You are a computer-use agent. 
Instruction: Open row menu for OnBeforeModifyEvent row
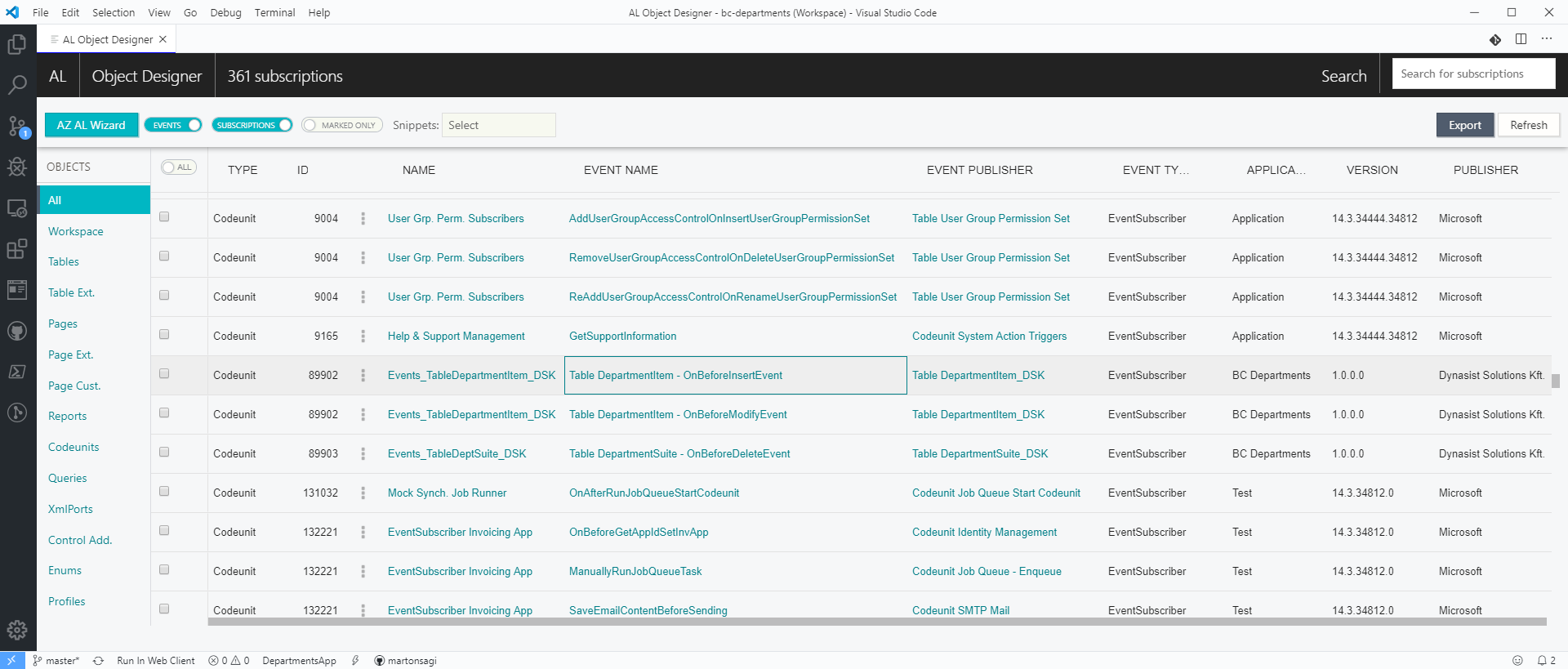pyautogui.click(x=363, y=414)
